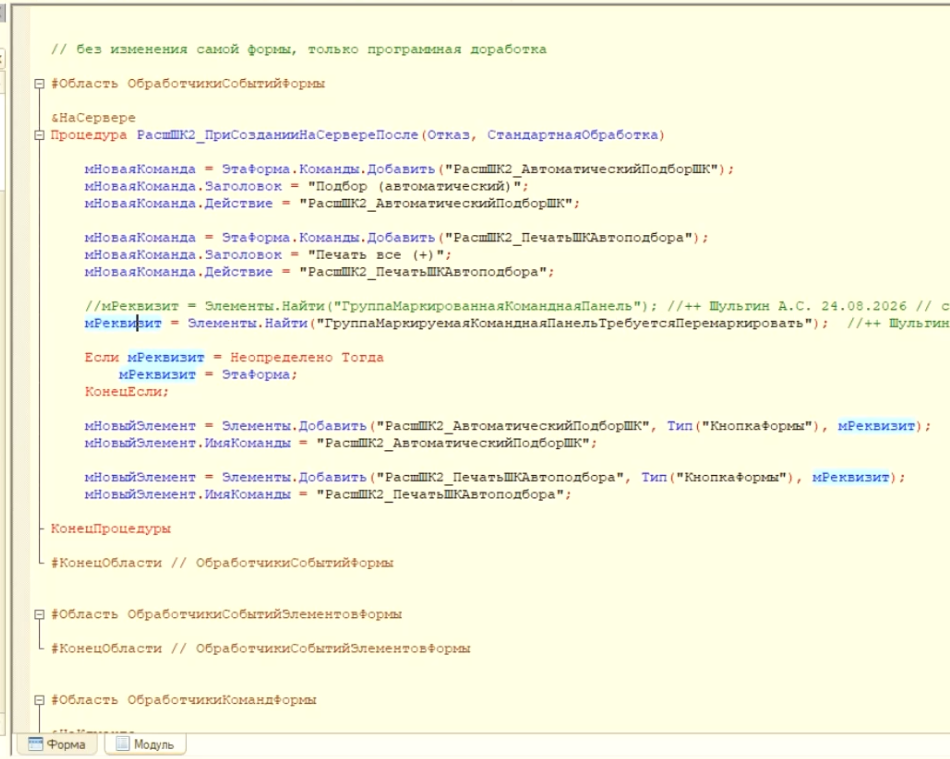Click the ИмяКоманды line for ПечатьШКАвтоподбора

pos(328,494)
